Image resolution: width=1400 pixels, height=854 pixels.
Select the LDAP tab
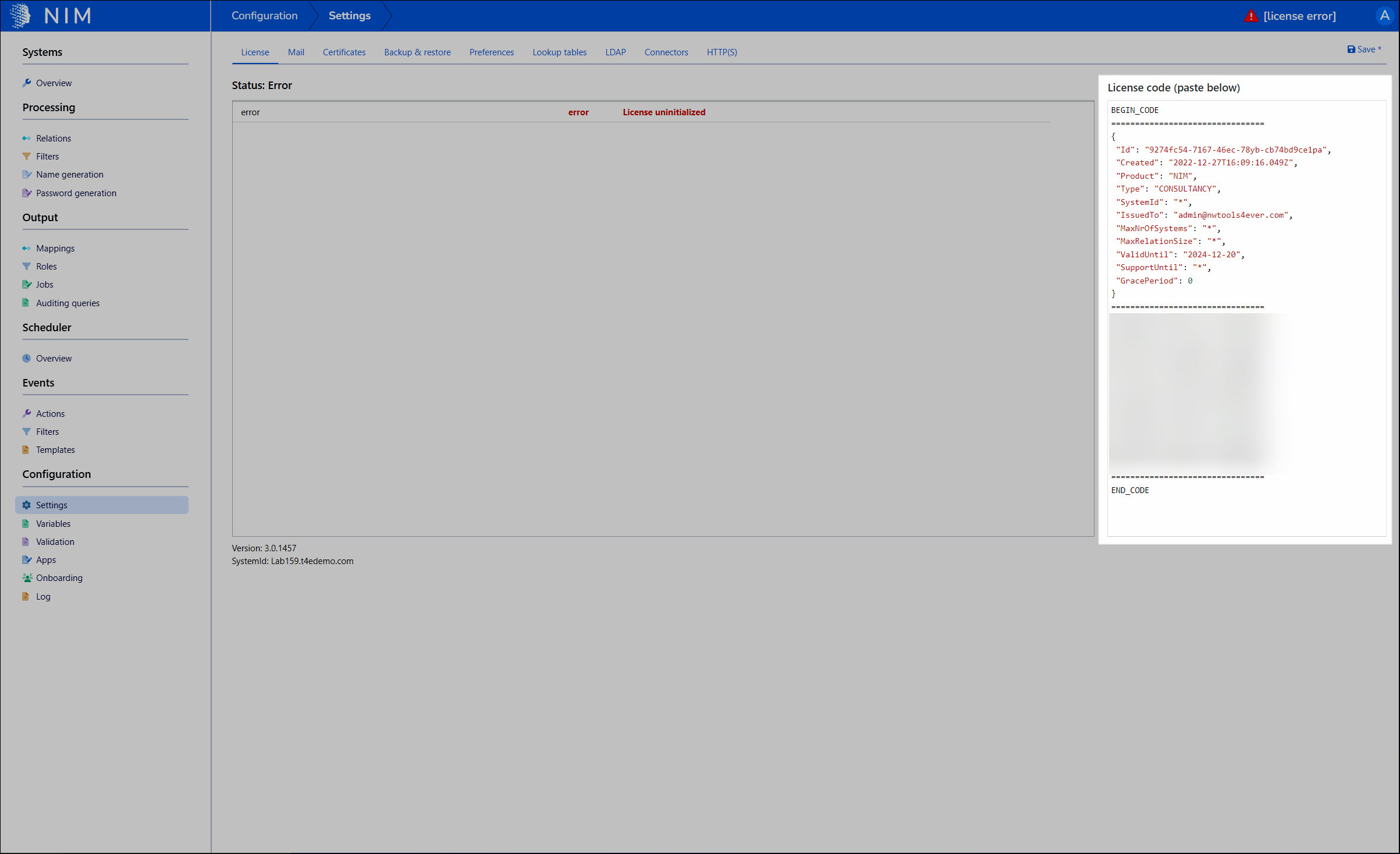pyautogui.click(x=615, y=52)
